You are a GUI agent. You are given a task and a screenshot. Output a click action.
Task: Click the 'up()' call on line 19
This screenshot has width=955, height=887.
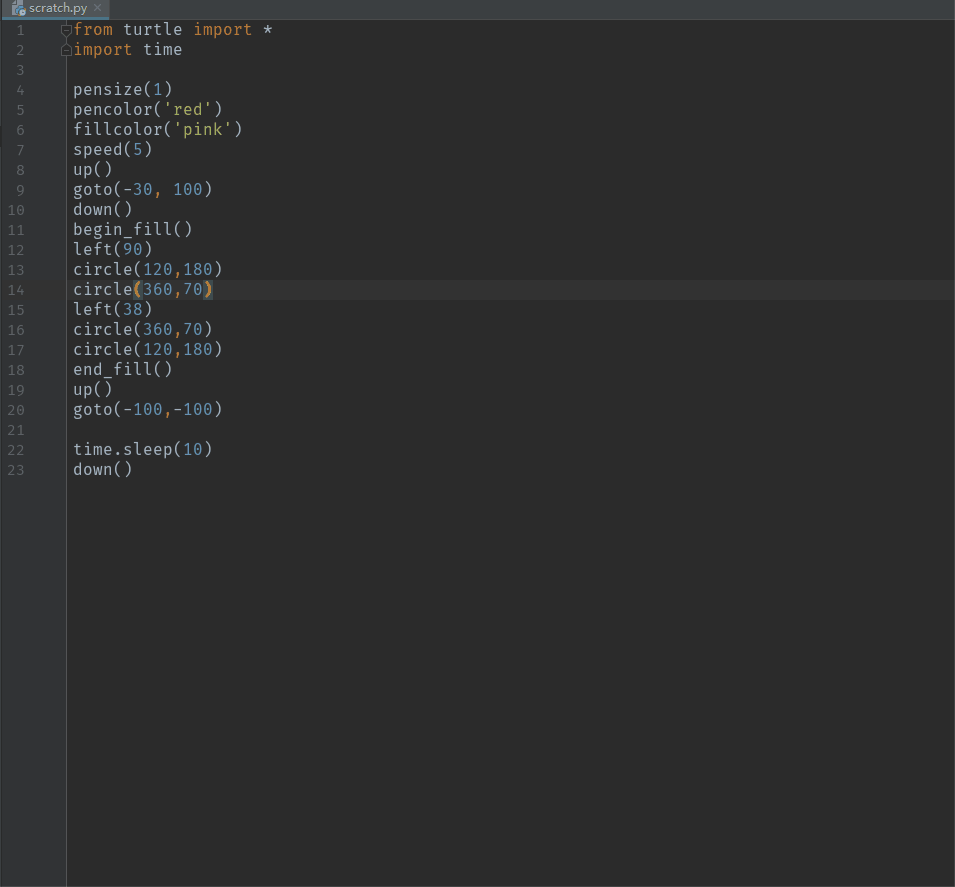coord(93,389)
